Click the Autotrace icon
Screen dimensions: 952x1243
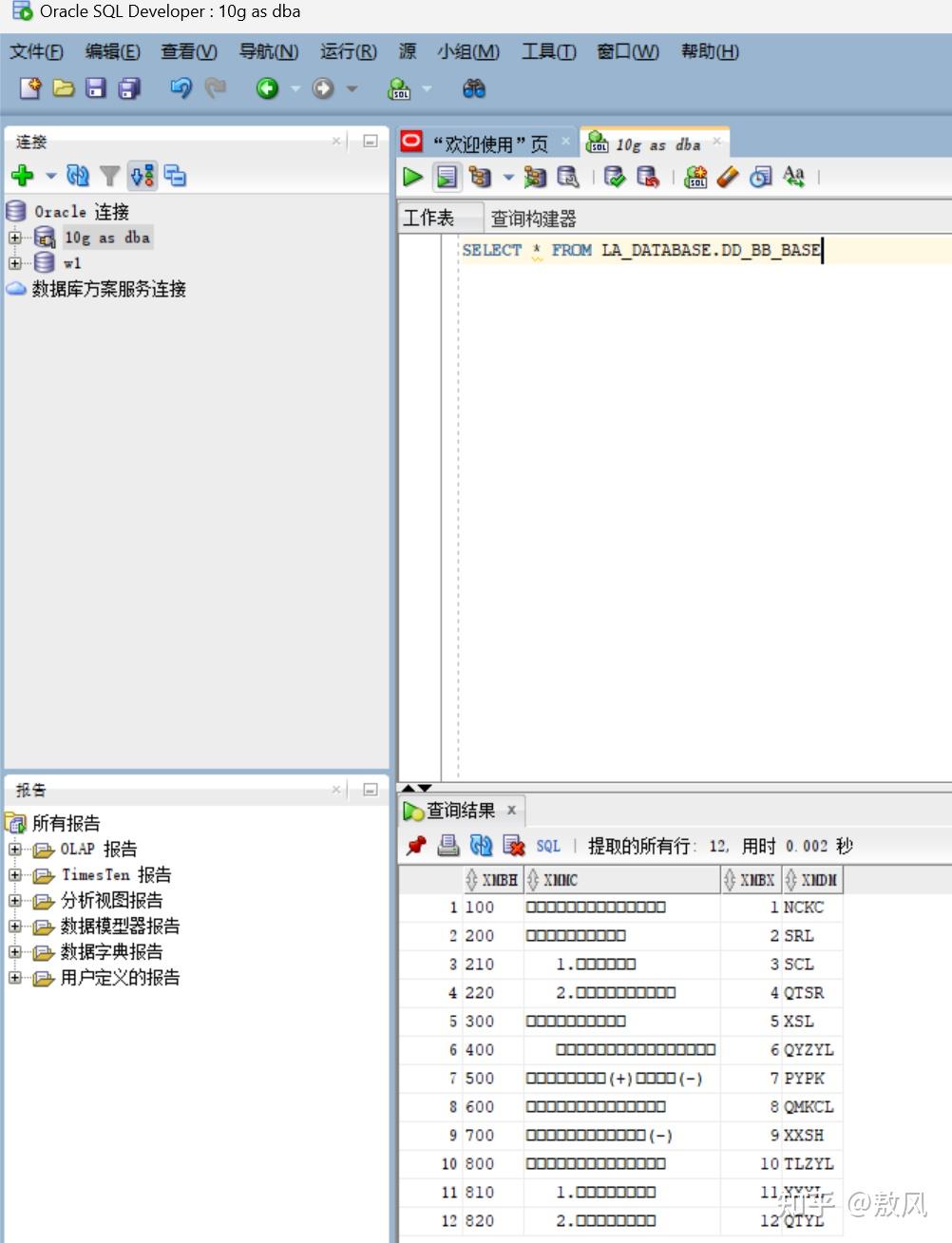(x=535, y=177)
